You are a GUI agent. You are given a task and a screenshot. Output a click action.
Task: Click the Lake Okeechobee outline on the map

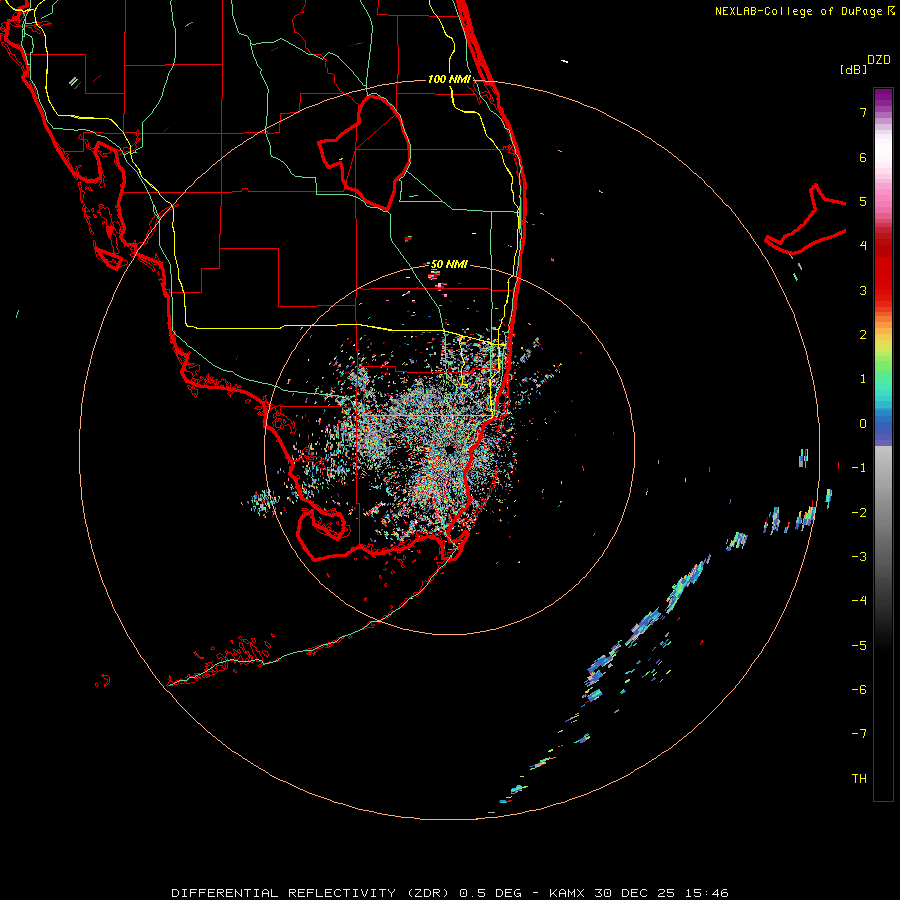364,152
